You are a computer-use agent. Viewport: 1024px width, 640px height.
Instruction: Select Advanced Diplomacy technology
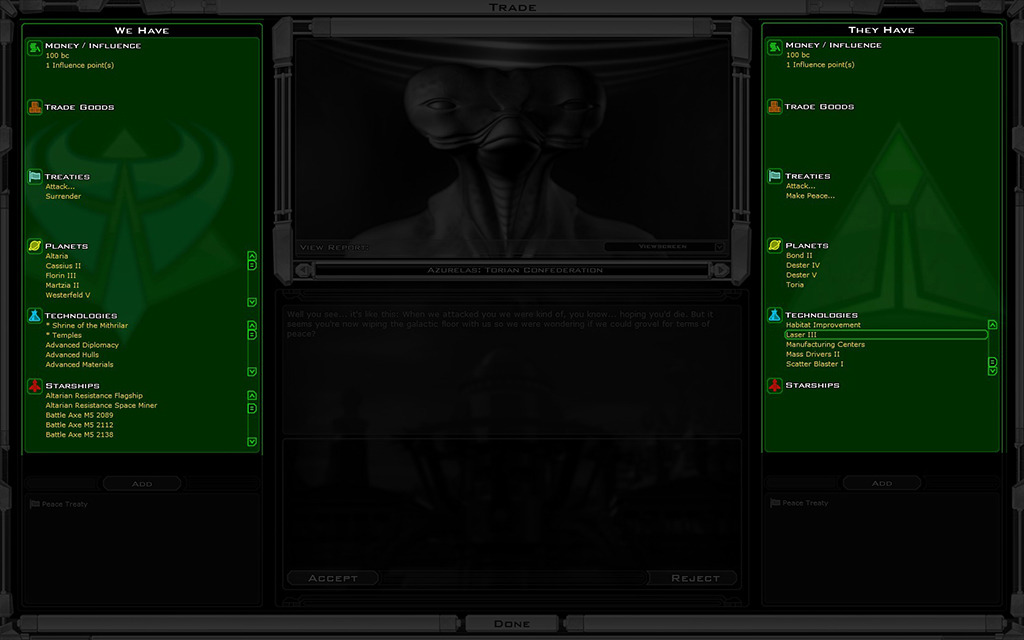(82, 345)
